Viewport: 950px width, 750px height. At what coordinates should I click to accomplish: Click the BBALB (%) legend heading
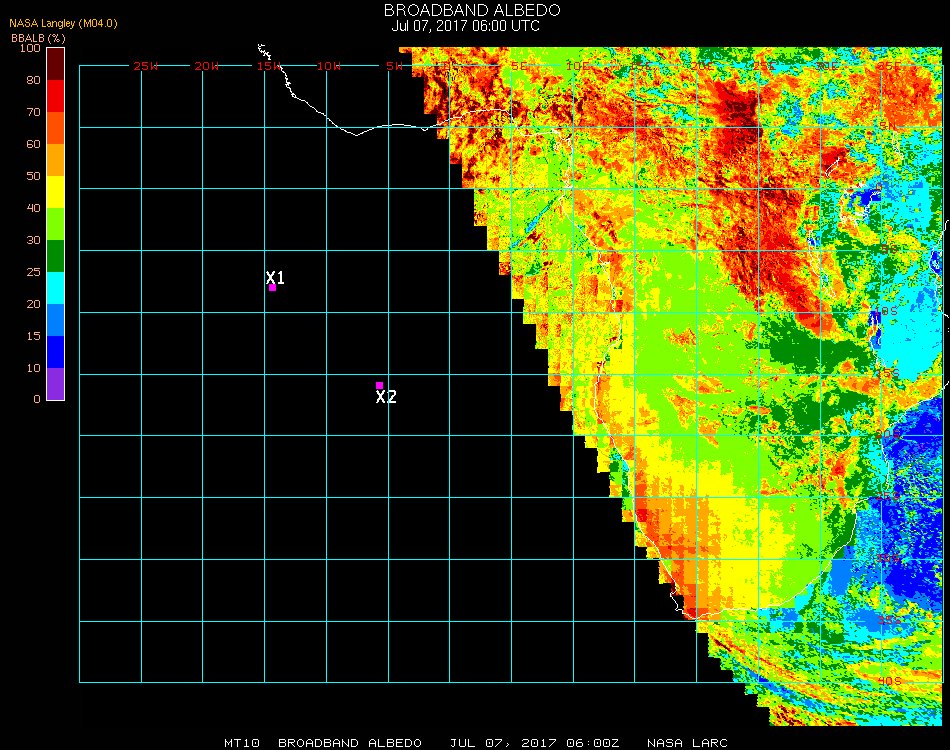[x=38, y=37]
